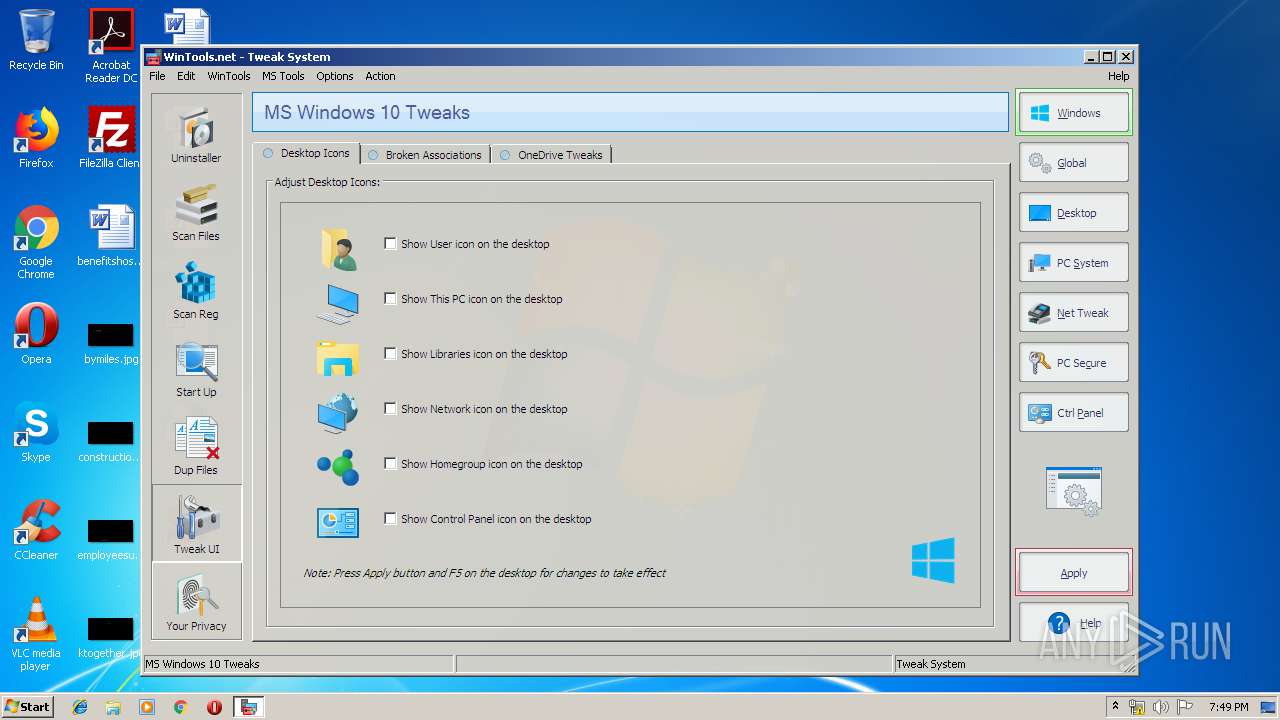Click the Network globe icon

tap(338, 413)
